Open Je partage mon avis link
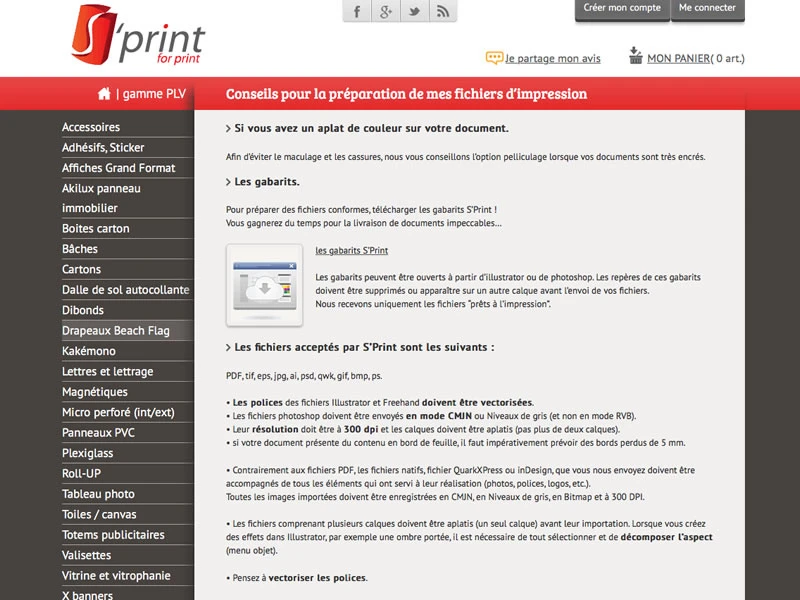 [553, 58]
